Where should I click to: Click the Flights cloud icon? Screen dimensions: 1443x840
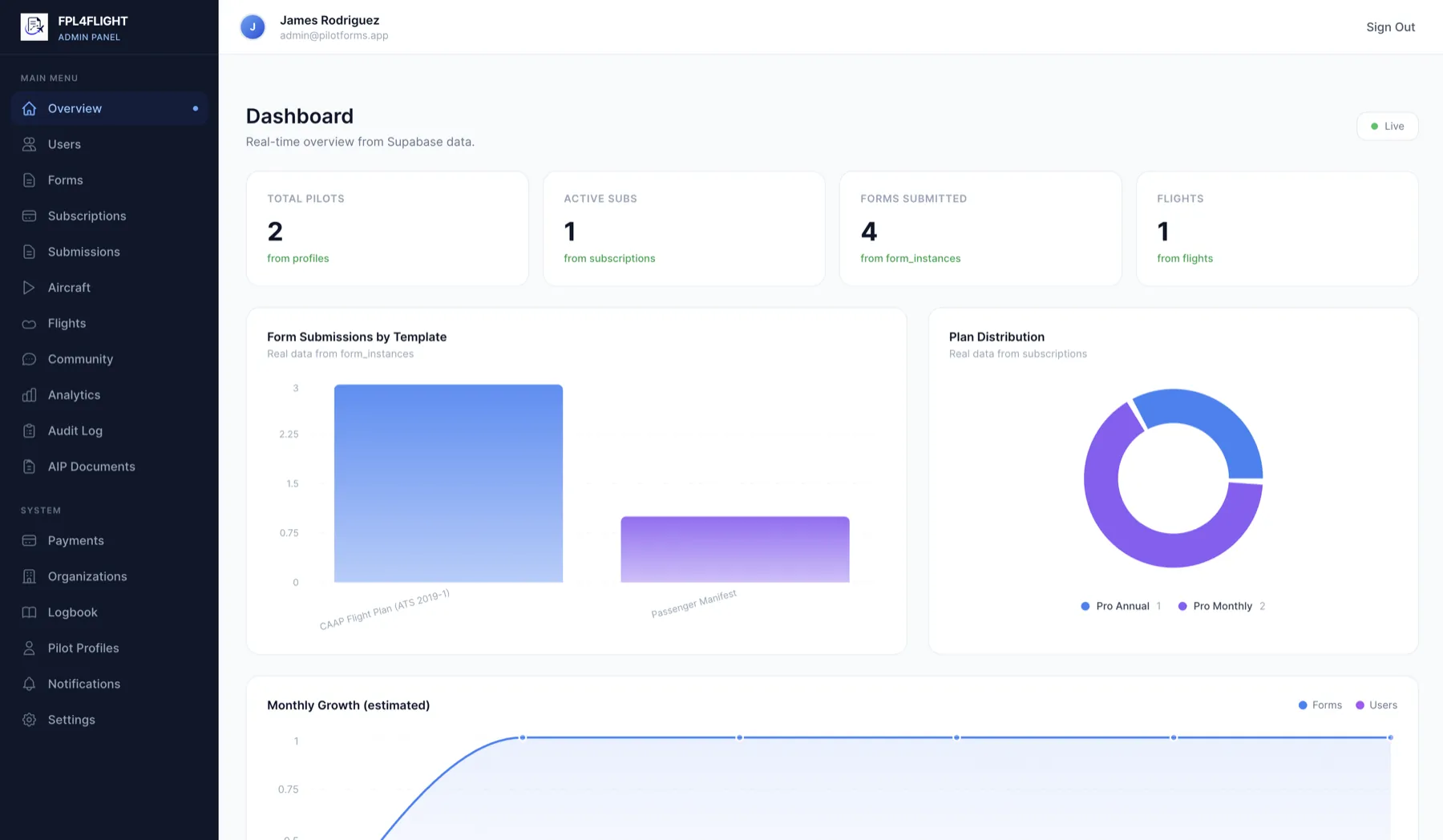pyautogui.click(x=29, y=324)
